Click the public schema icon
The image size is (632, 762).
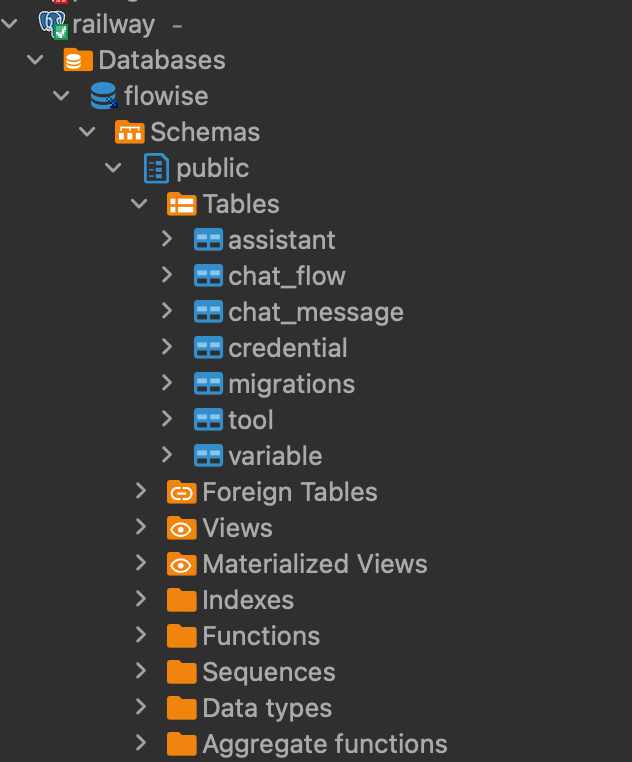point(156,168)
